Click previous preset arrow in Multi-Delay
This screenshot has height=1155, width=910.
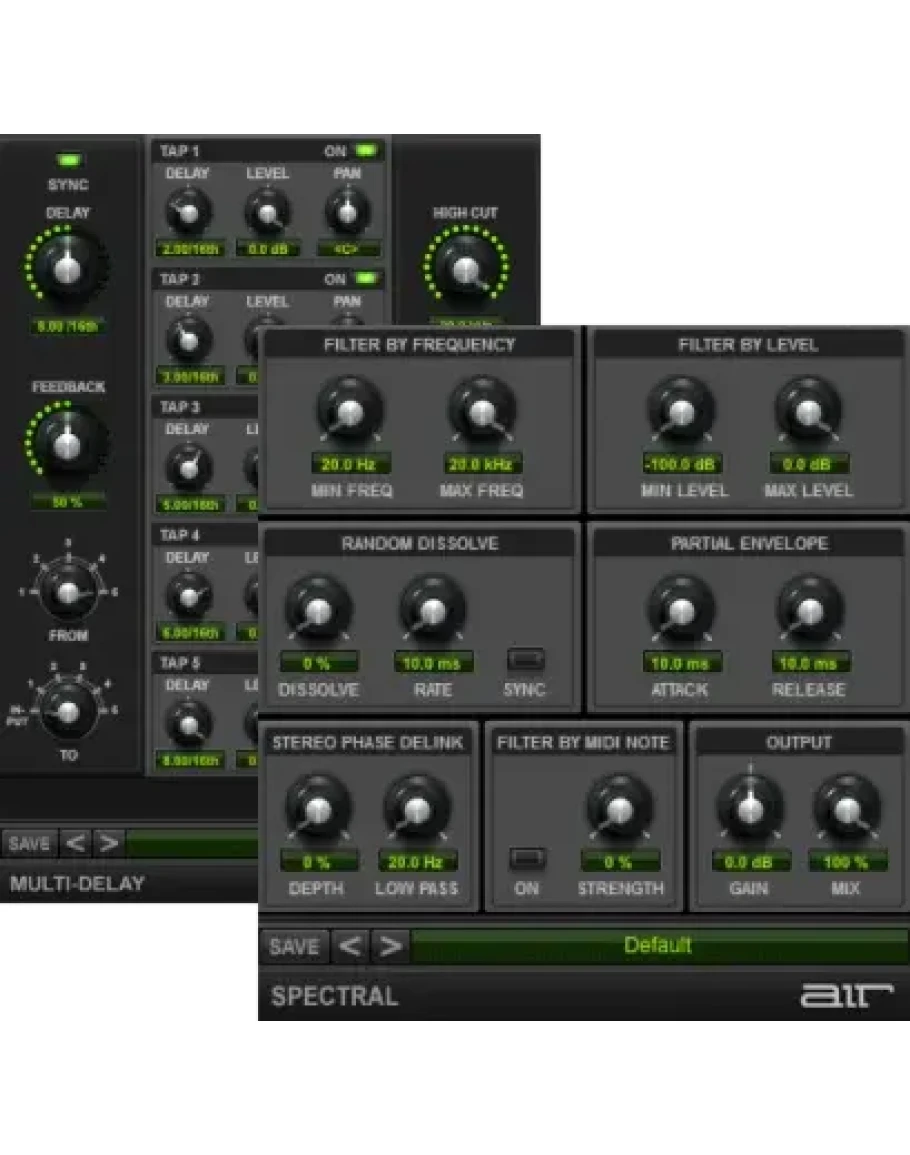click(76, 843)
